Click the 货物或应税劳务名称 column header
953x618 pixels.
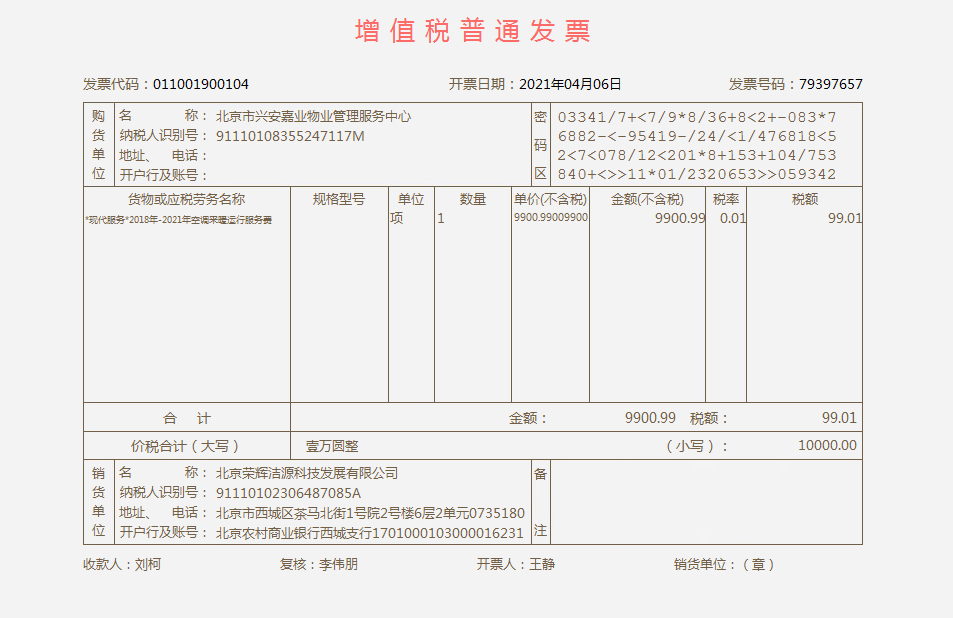coord(186,199)
